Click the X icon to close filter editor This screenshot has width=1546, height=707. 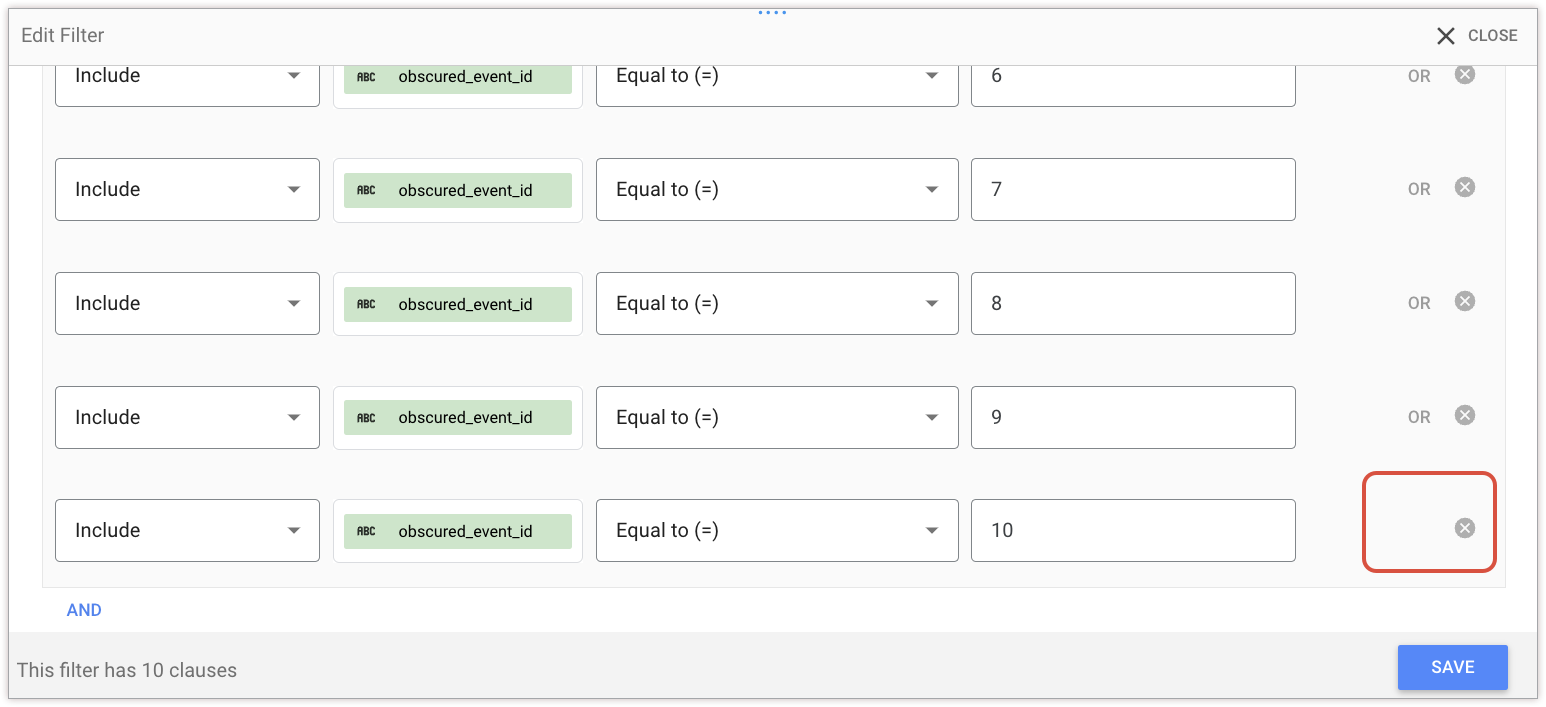coord(1446,36)
